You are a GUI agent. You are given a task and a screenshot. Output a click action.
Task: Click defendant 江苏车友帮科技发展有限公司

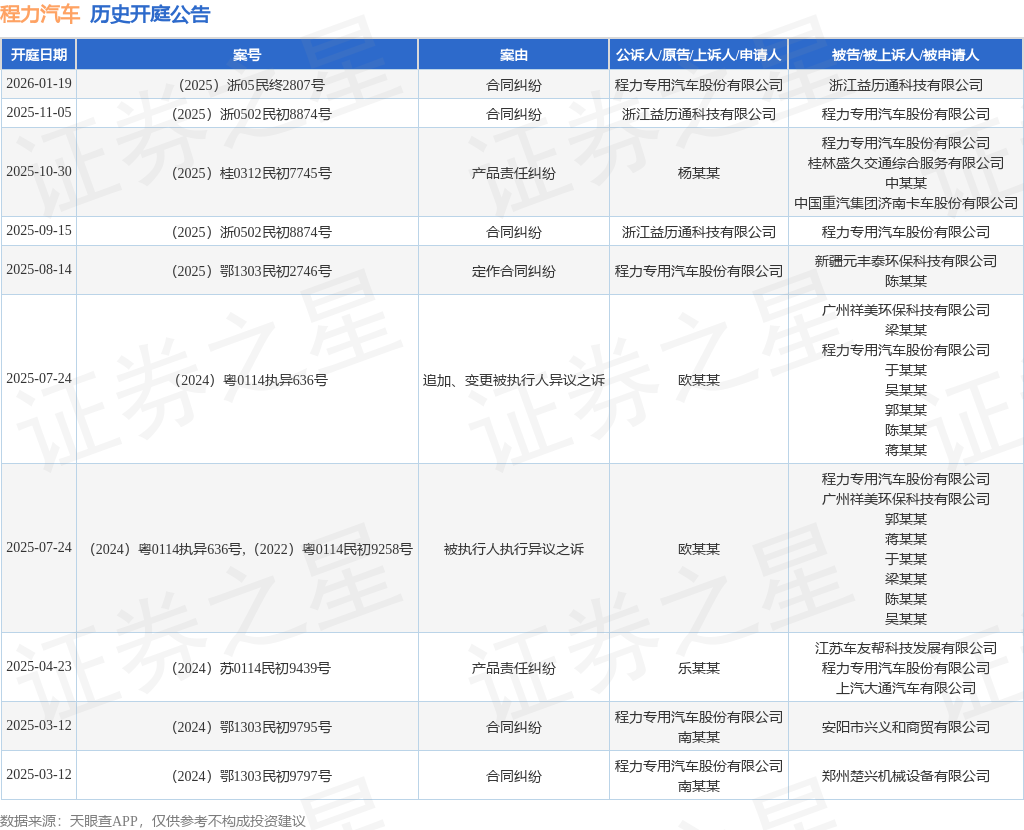click(x=906, y=648)
